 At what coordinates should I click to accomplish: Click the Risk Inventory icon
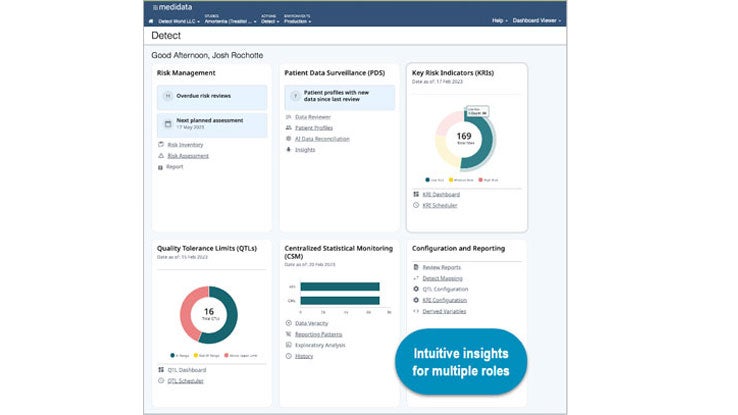click(x=160, y=144)
